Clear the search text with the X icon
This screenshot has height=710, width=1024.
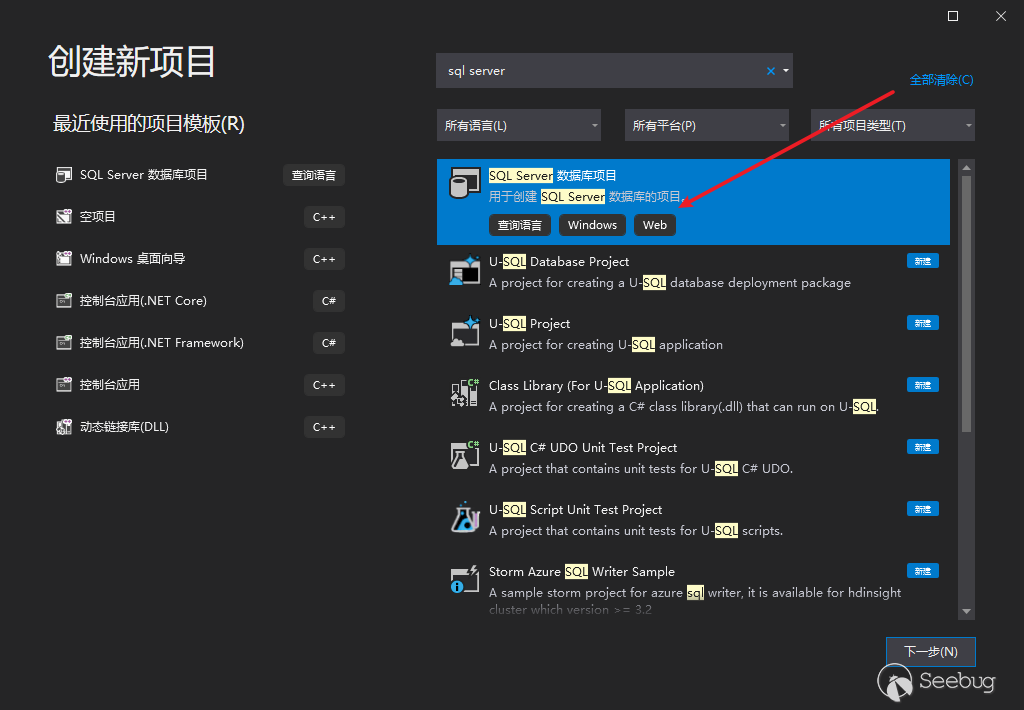pyautogui.click(x=771, y=71)
